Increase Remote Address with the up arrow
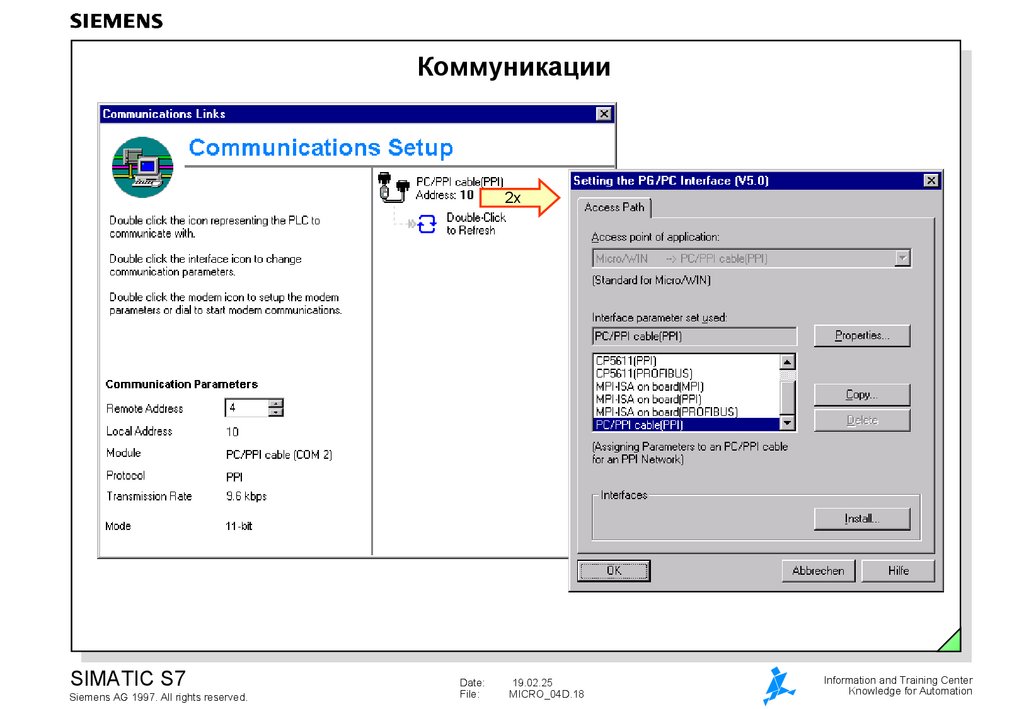 (276, 403)
